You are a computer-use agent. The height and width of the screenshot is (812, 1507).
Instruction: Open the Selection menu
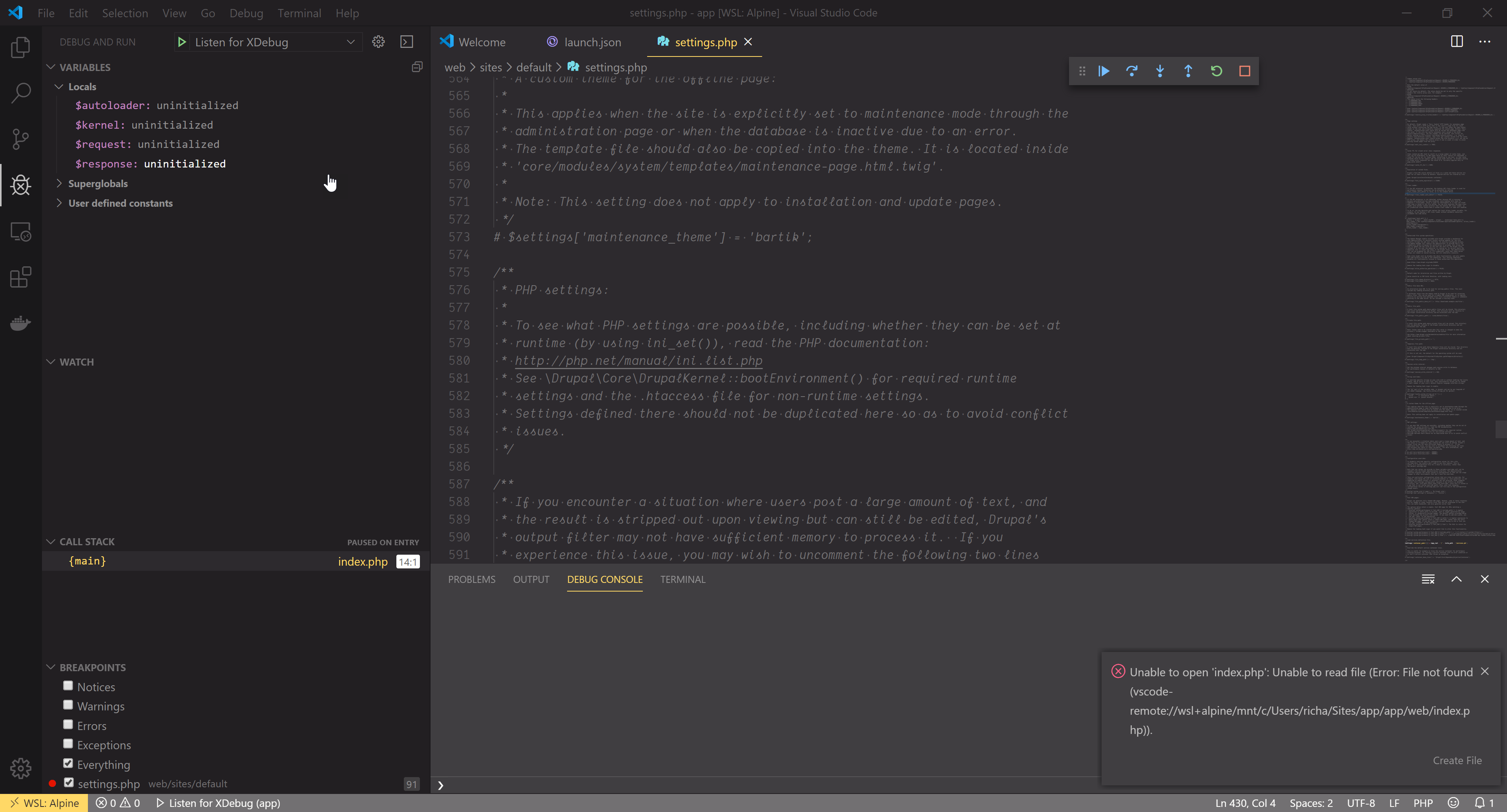pyautogui.click(x=125, y=13)
